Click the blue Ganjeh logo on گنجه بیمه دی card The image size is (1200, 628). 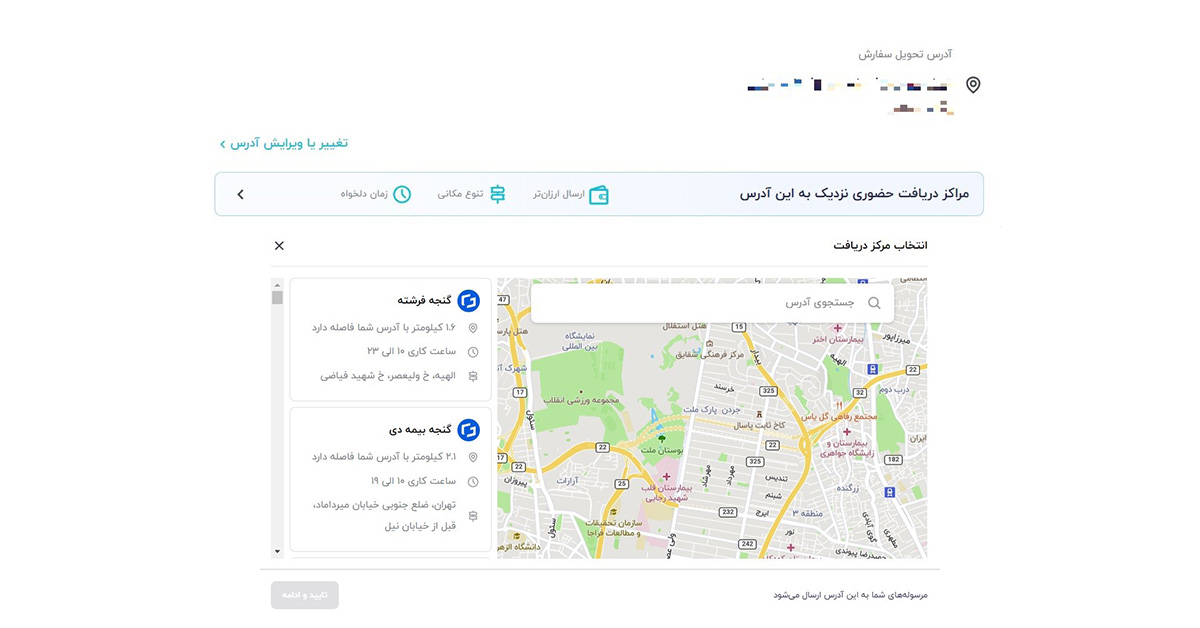[x=468, y=429]
